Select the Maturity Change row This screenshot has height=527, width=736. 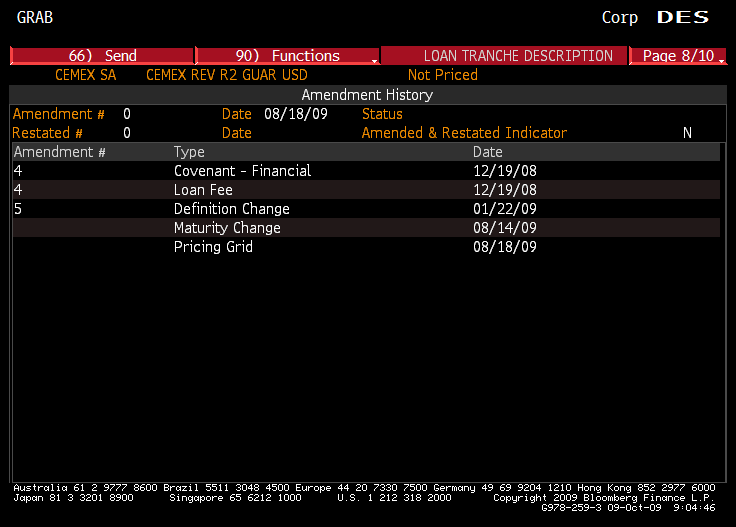coord(366,228)
